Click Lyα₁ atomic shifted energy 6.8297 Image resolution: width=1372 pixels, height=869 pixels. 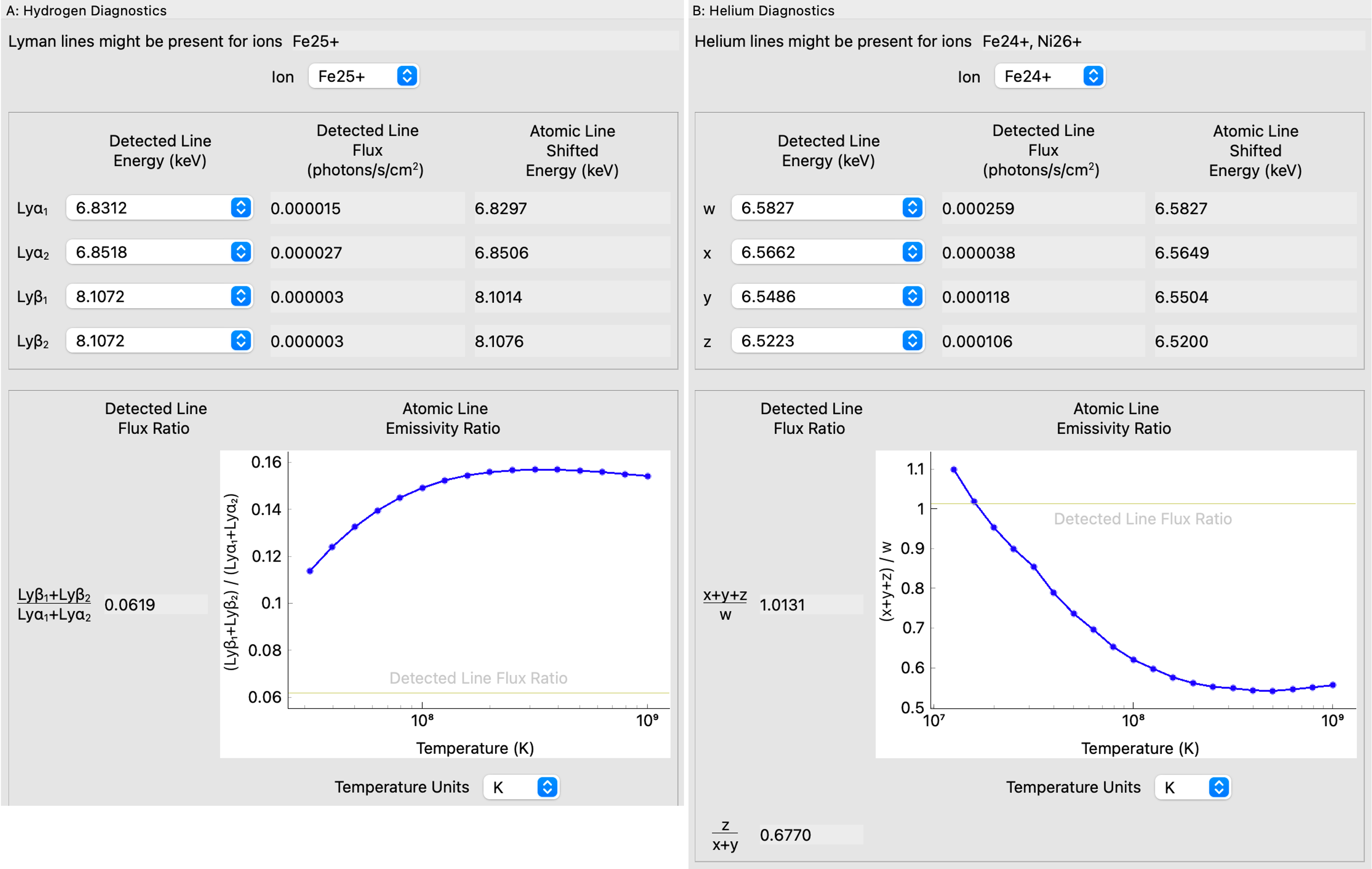(572, 208)
